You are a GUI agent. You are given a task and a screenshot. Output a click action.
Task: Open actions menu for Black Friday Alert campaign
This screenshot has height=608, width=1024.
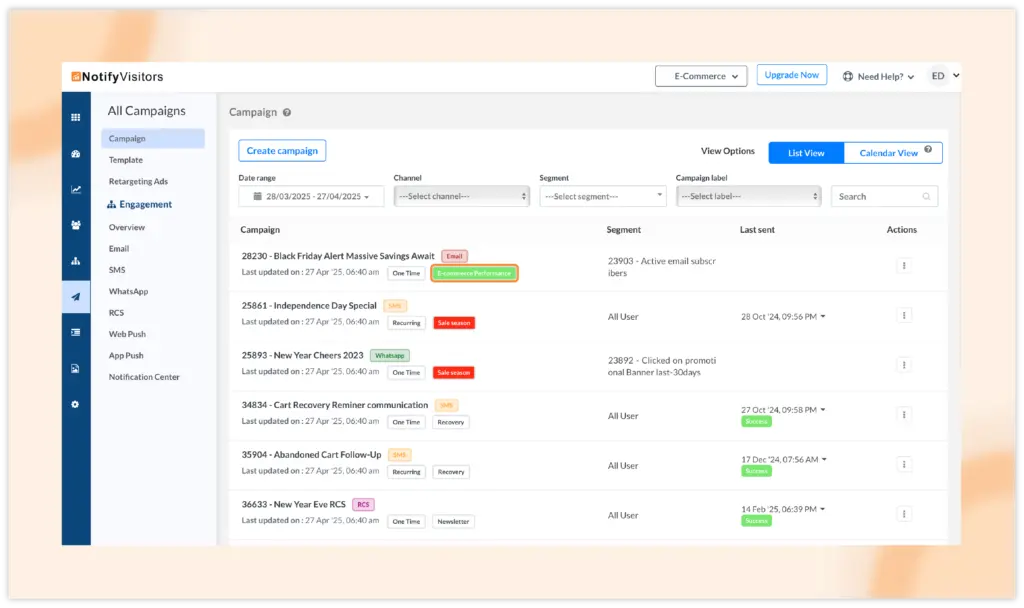click(903, 265)
